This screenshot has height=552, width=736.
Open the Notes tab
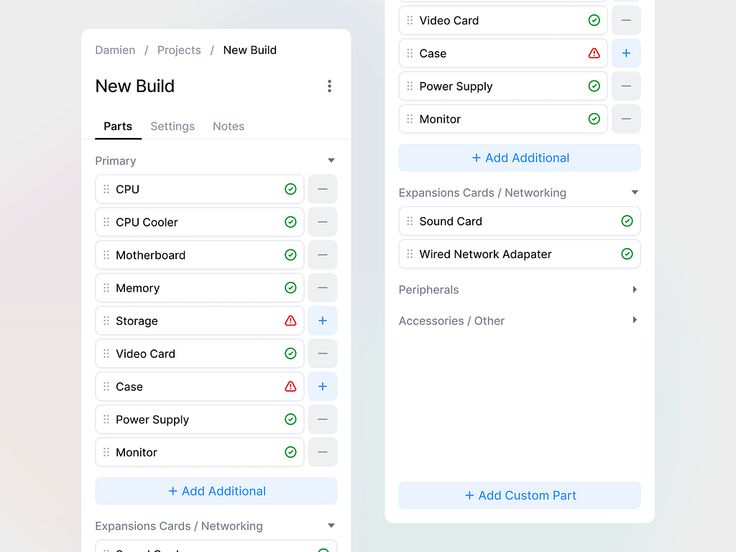tap(229, 126)
